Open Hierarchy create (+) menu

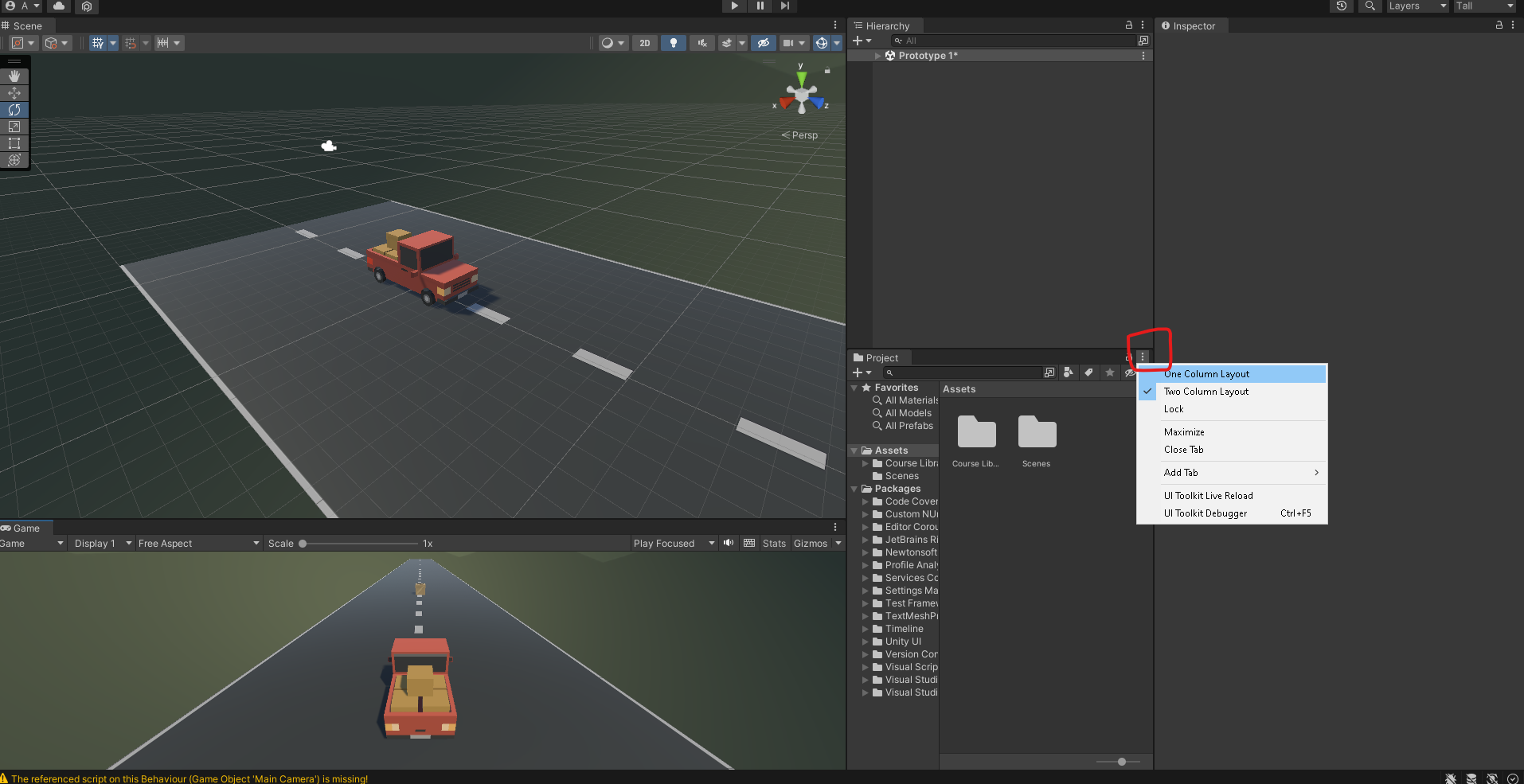click(x=862, y=41)
